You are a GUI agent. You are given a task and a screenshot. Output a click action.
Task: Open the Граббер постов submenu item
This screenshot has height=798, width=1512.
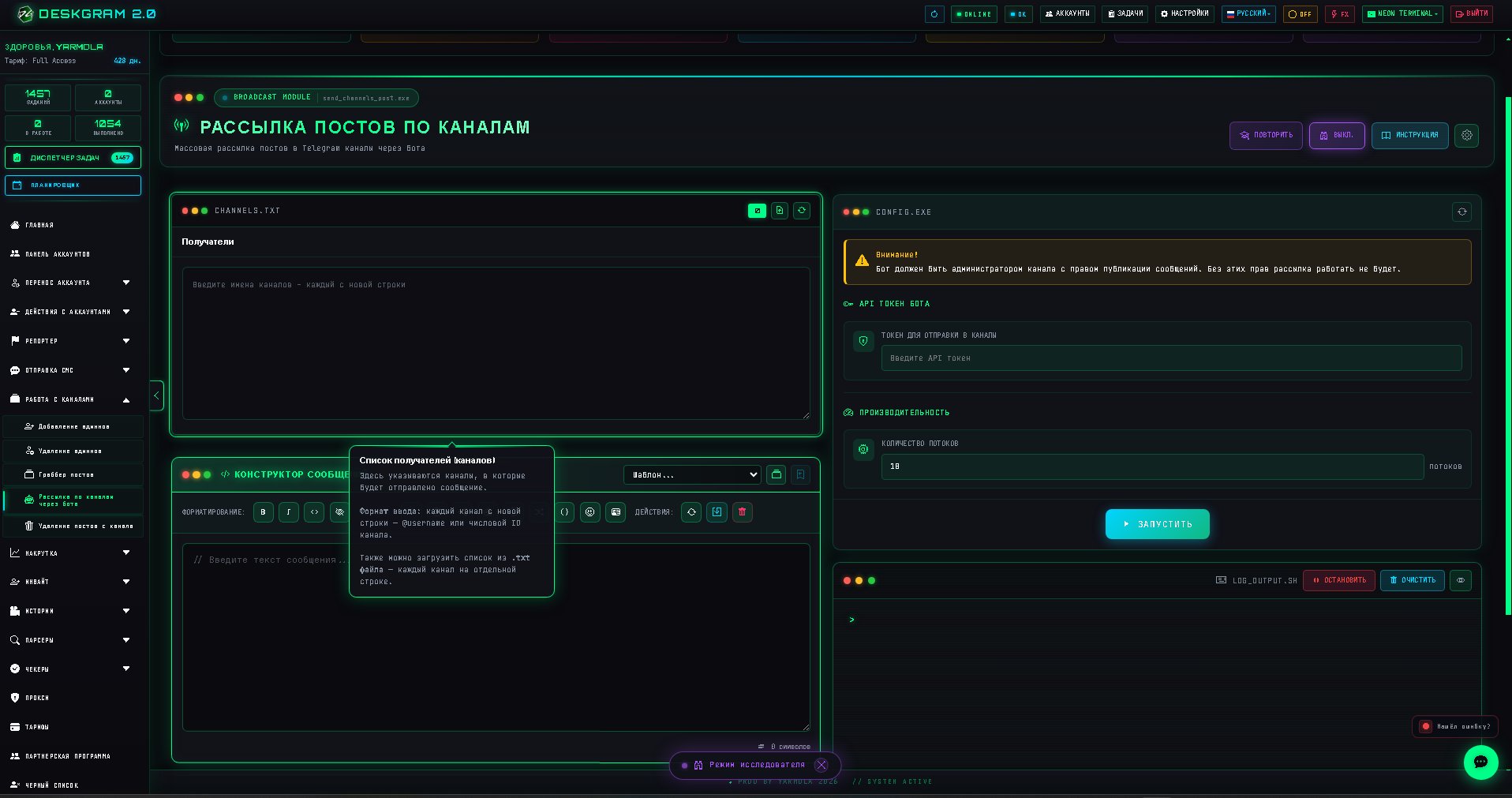pyautogui.click(x=73, y=474)
